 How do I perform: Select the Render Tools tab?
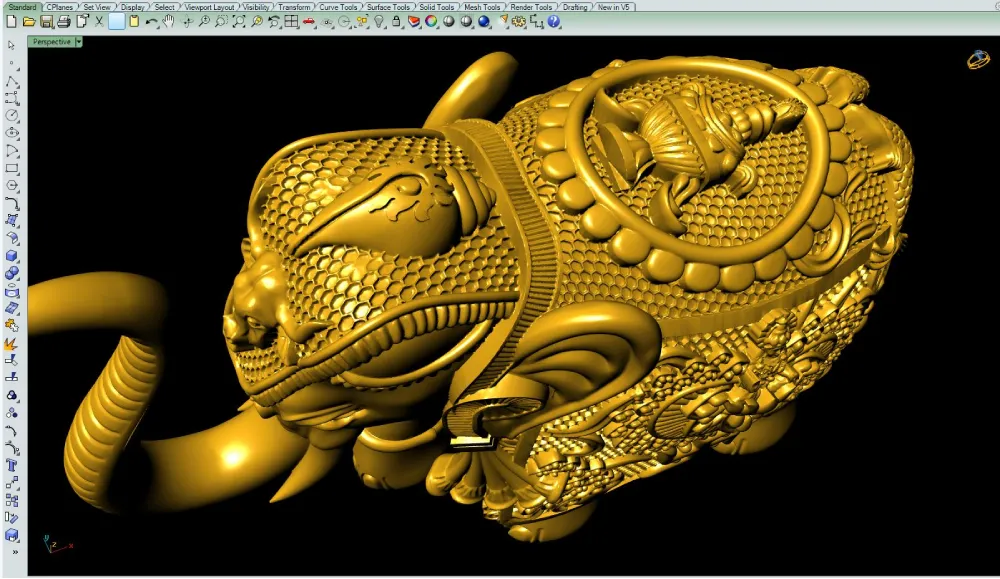click(x=531, y=7)
